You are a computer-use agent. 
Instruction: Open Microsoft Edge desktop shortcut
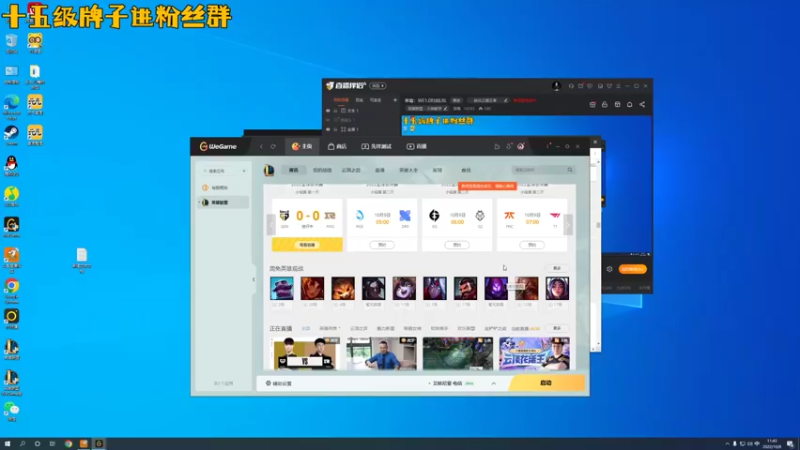[11, 107]
